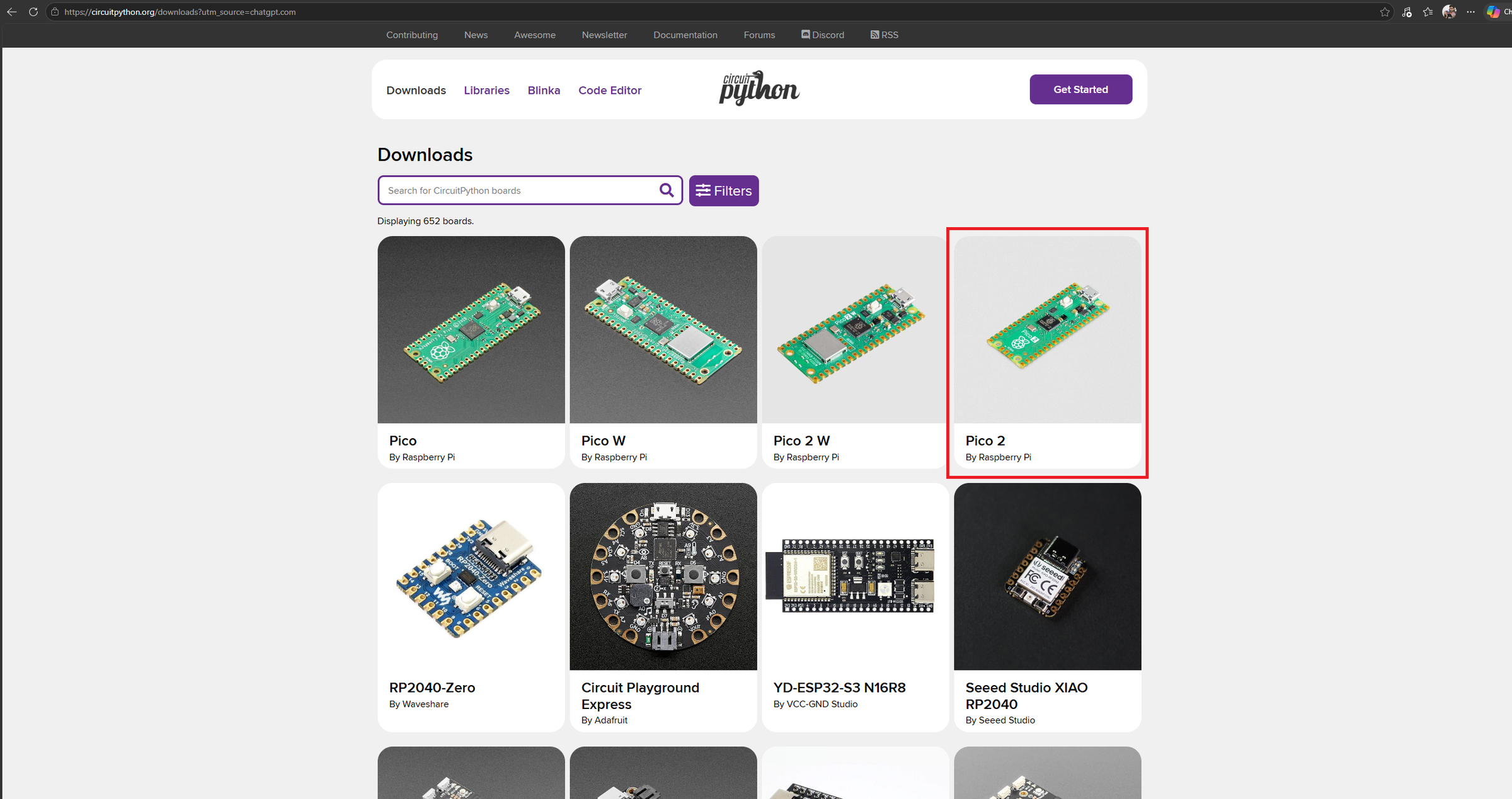The height and width of the screenshot is (799, 1512).
Task: Open the Pico board photo
Action: pyautogui.click(x=471, y=329)
